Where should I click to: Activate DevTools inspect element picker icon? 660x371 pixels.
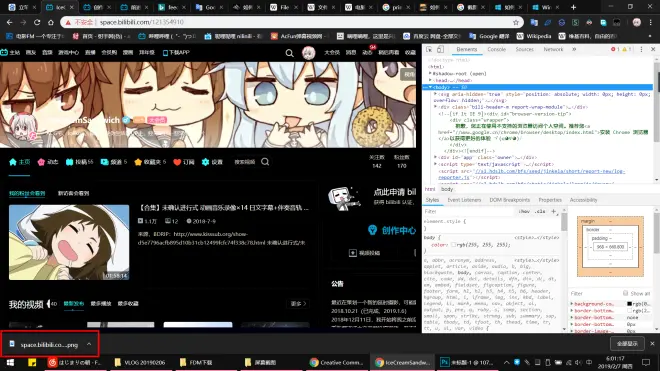click(429, 49)
